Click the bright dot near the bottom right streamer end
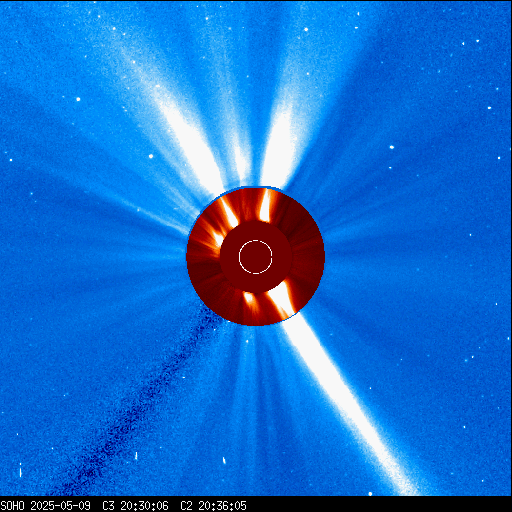The height and width of the screenshot is (512, 512). (x=370, y=493)
